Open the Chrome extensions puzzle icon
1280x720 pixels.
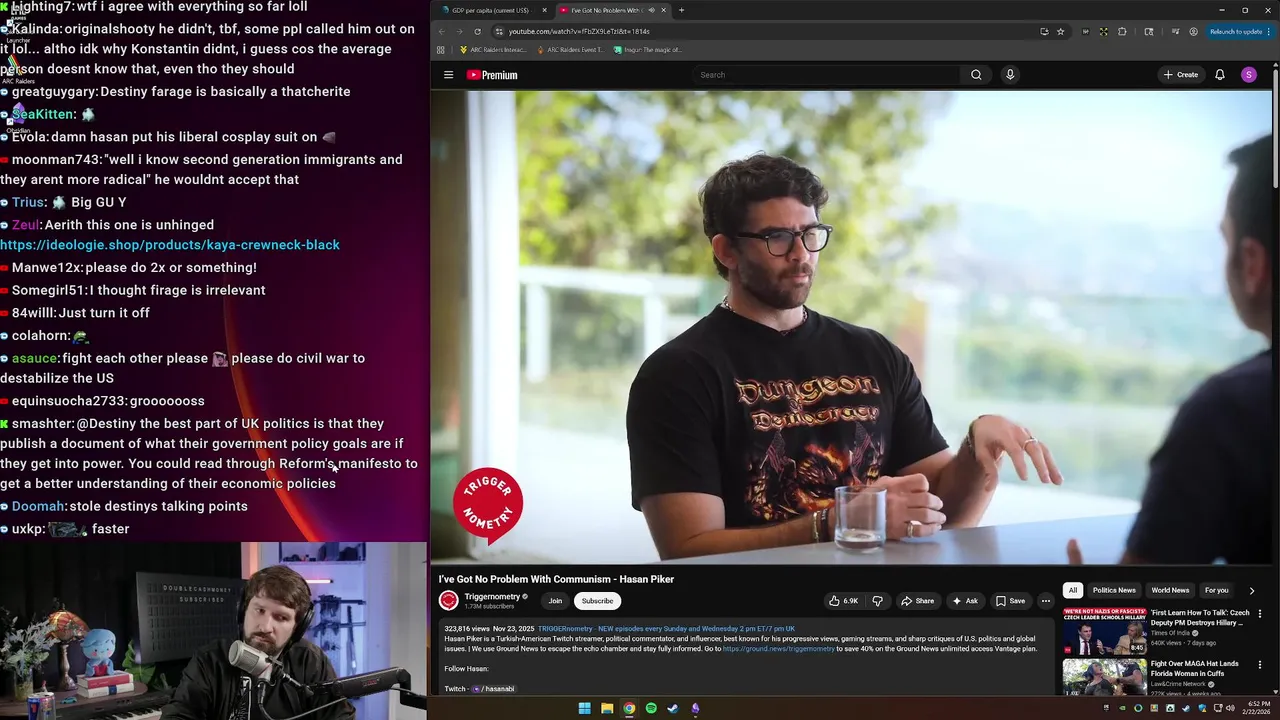click(x=1122, y=31)
